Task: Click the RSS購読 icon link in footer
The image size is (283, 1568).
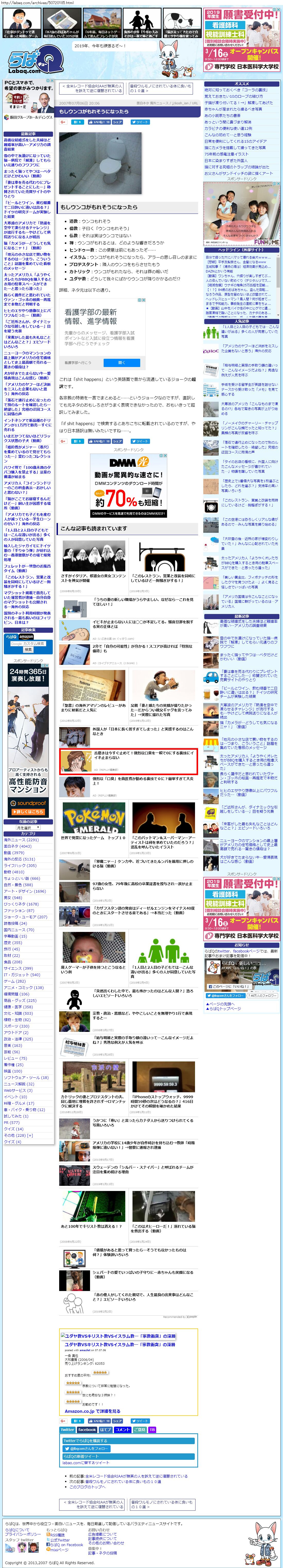Action: coord(56,1535)
